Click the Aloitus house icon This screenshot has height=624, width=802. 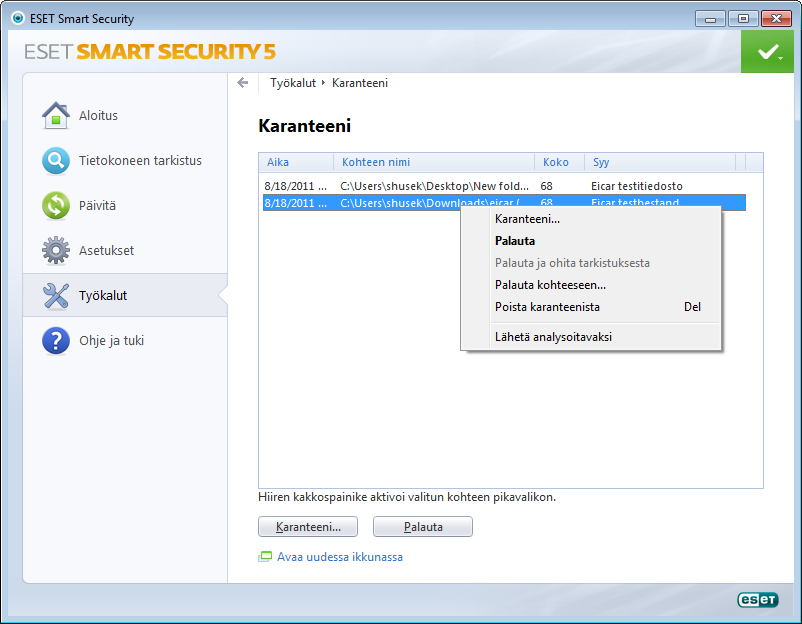point(56,115)
